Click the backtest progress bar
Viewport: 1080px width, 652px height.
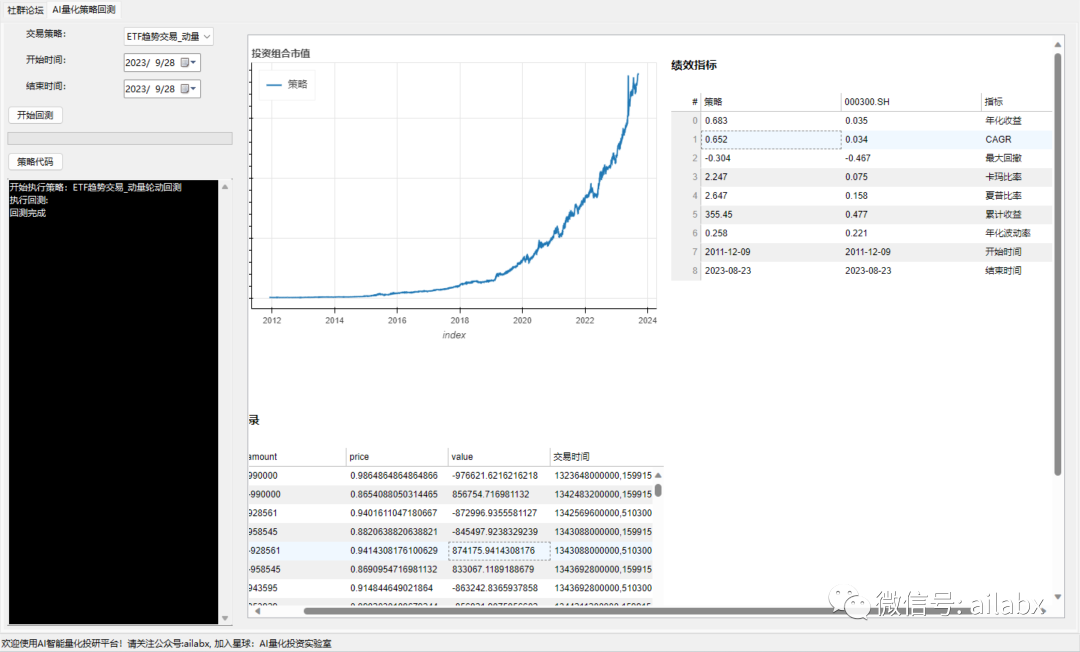tap(120, 138)
